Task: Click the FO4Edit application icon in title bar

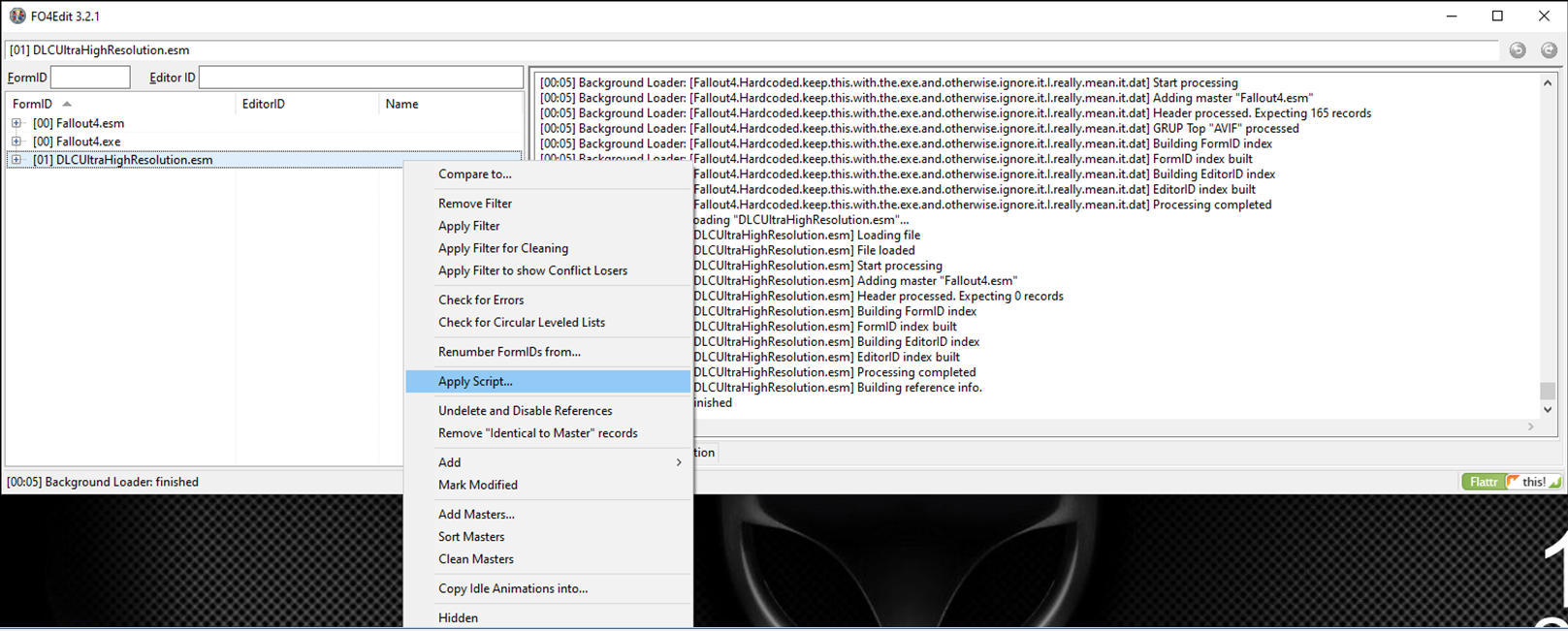Action: tap(17, 16)
